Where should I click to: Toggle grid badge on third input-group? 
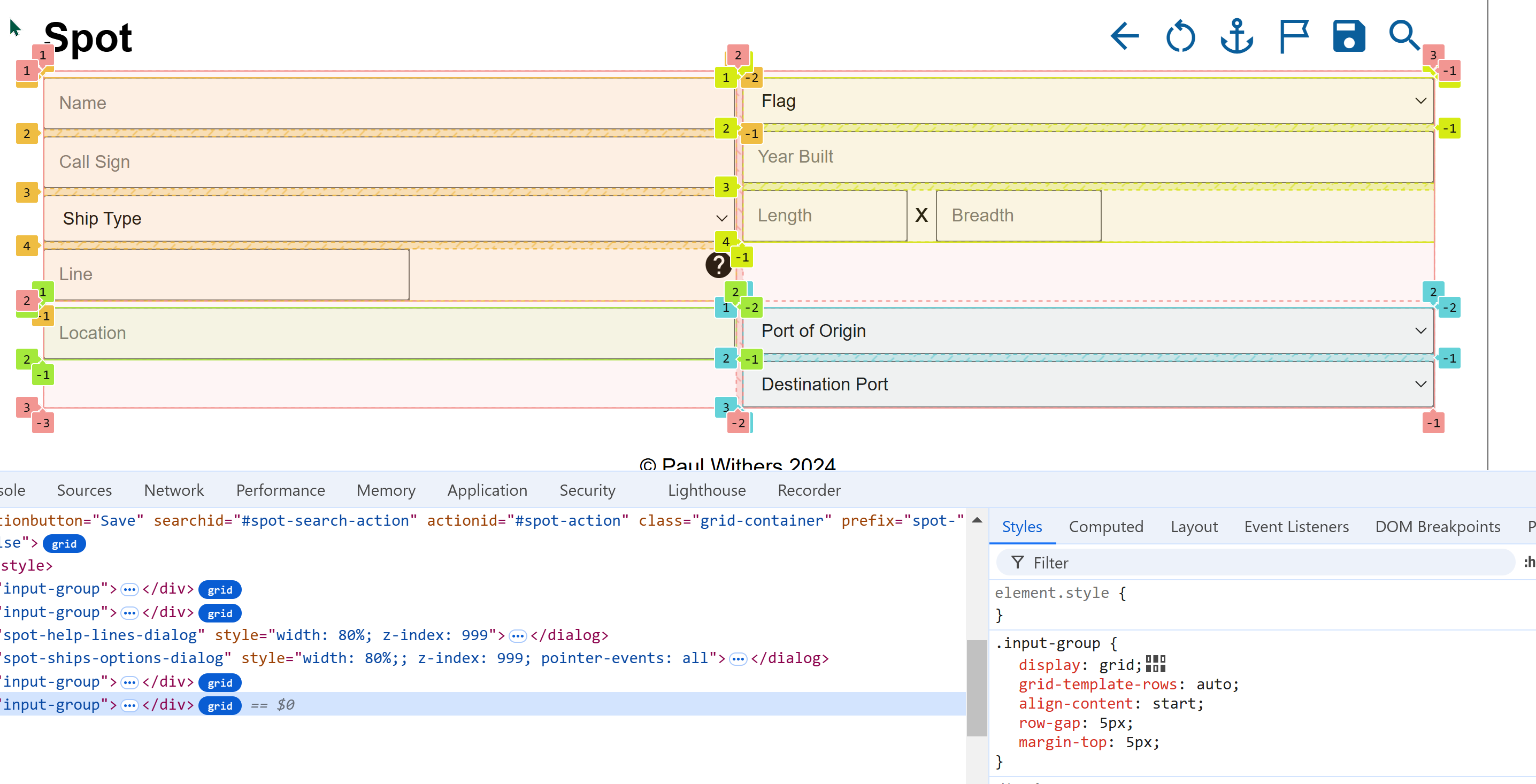[x=220, y=682]
